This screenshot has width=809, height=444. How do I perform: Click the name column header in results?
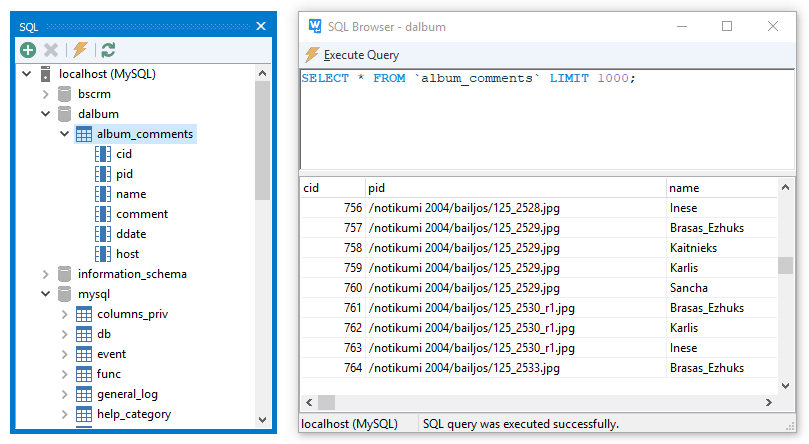(684, 188)
